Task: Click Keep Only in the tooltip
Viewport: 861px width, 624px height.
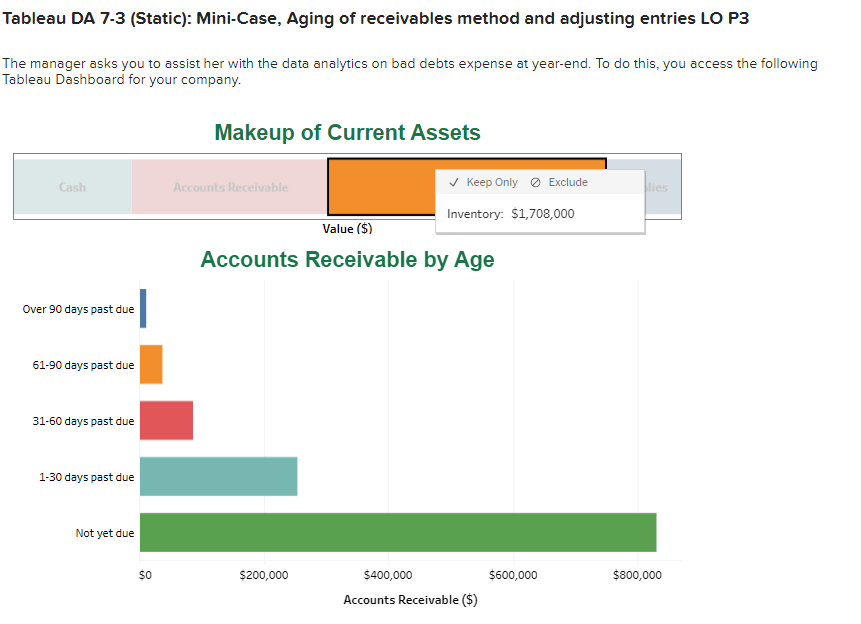Action: 484,182
